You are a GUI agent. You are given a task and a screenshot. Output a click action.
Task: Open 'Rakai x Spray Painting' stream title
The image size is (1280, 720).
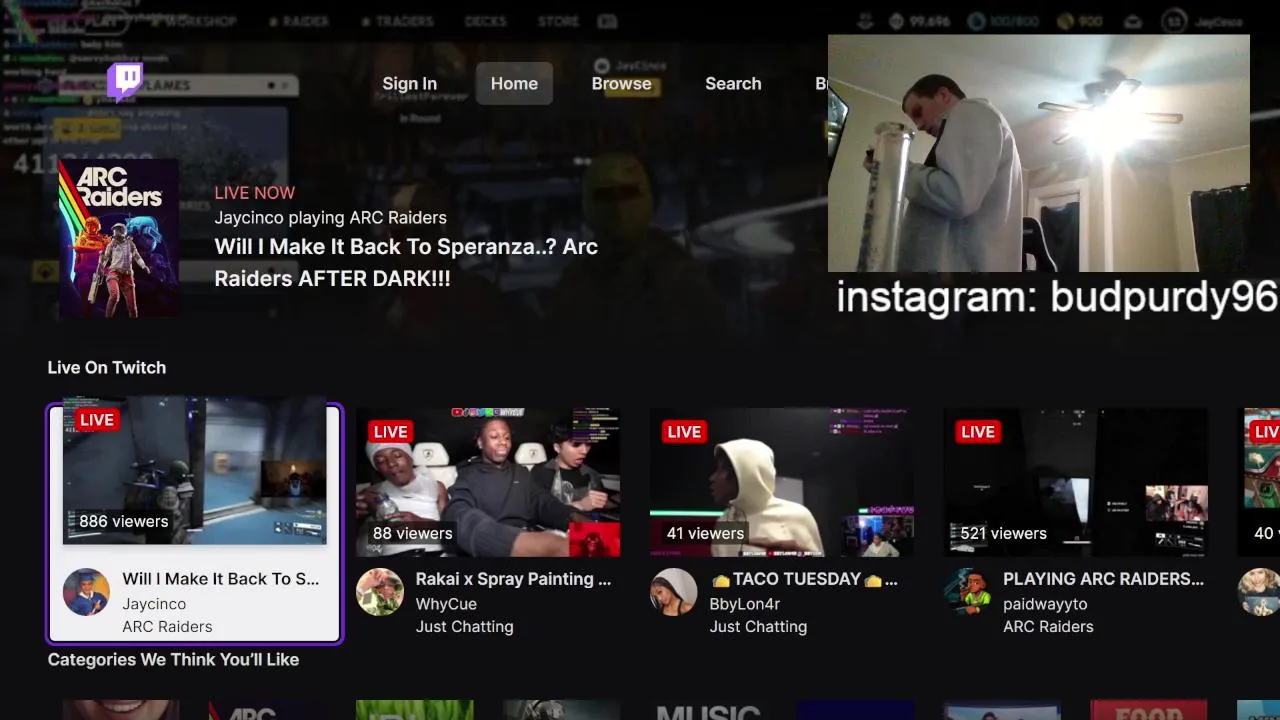[x=513, y=579]
